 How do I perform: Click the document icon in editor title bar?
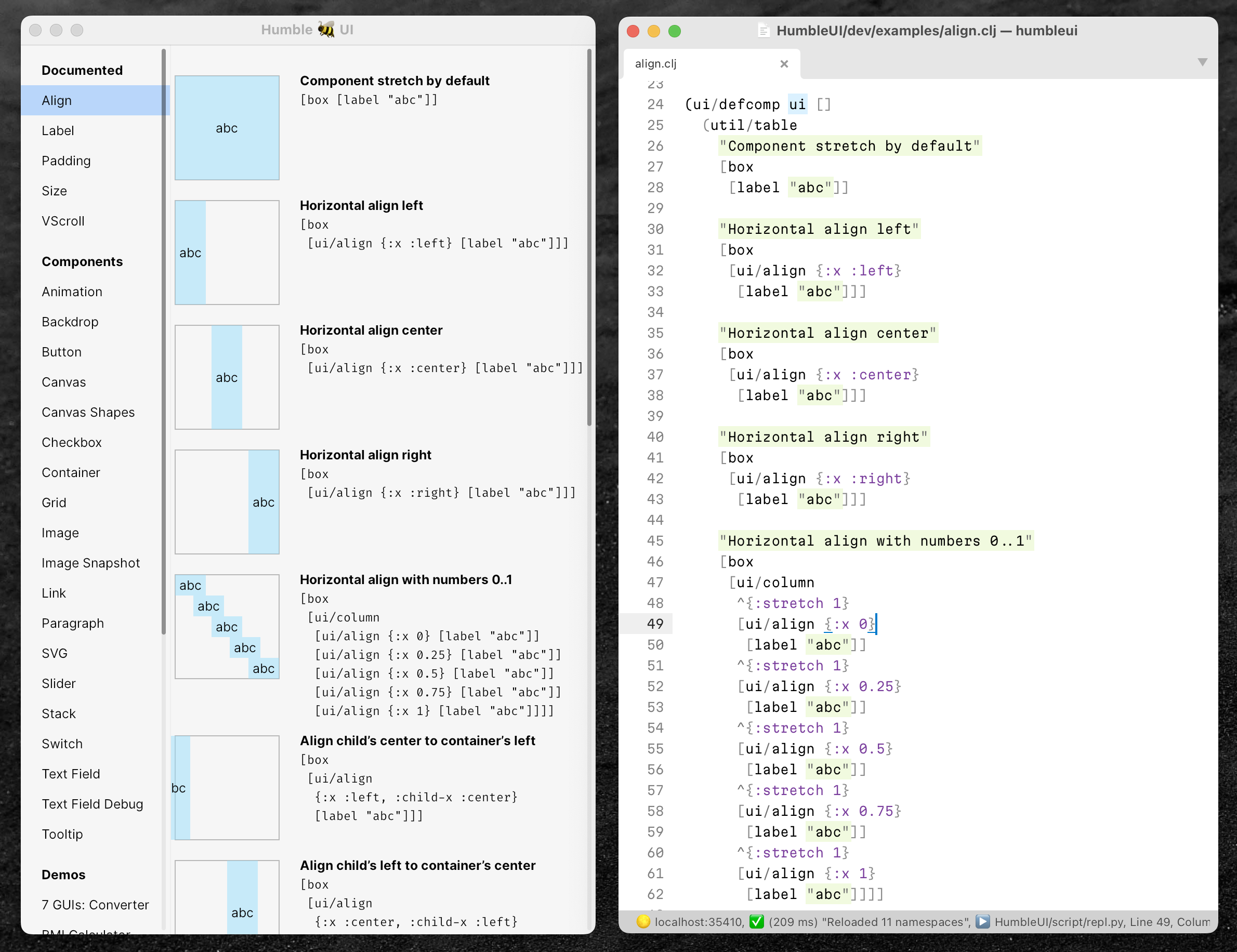(764, 31)
